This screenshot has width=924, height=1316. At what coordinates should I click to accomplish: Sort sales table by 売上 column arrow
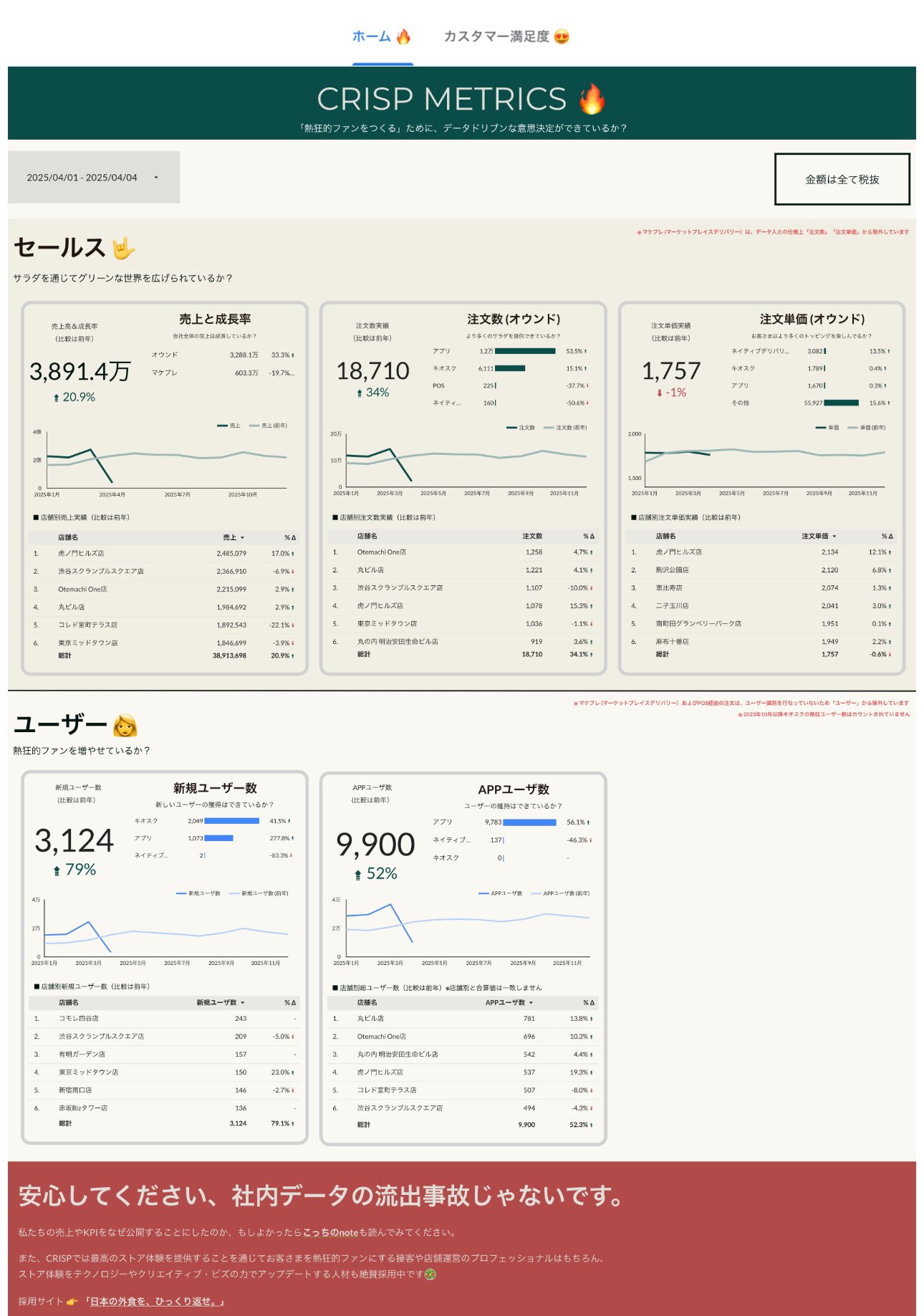coord(242,537)
